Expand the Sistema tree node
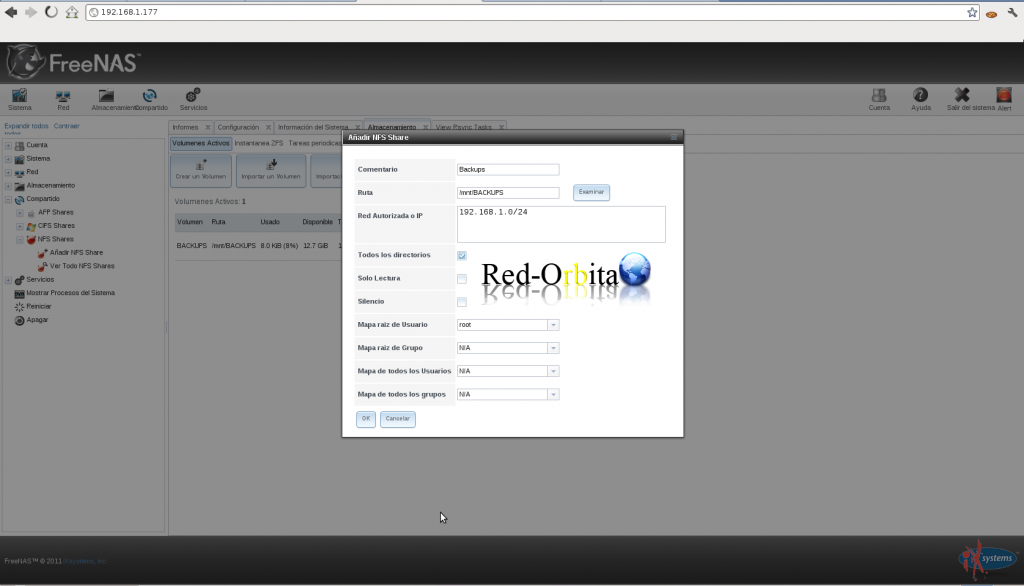 point(8,159)
